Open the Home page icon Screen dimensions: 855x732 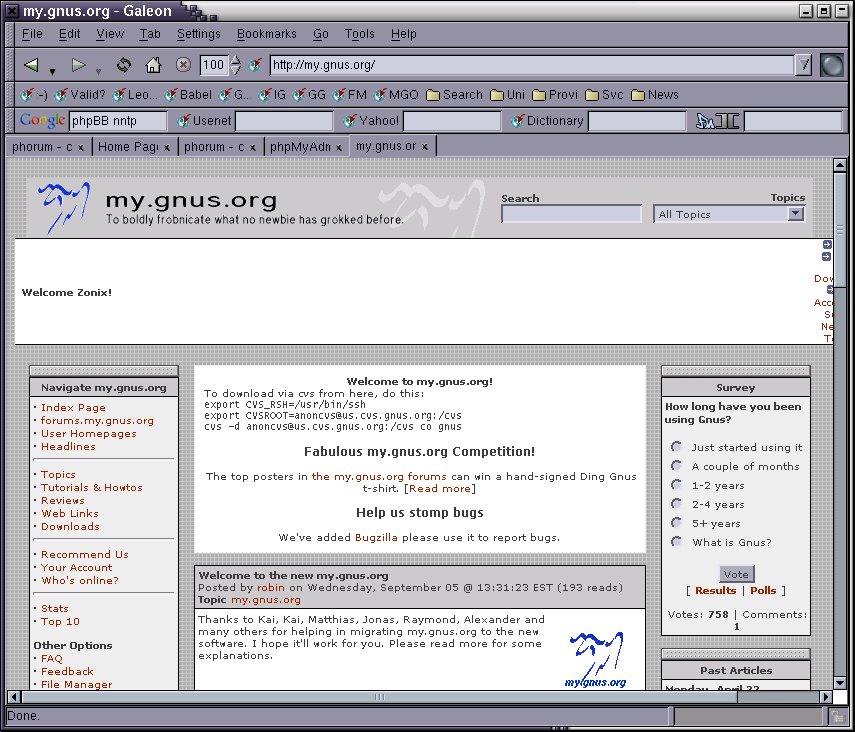click(153, 65)
